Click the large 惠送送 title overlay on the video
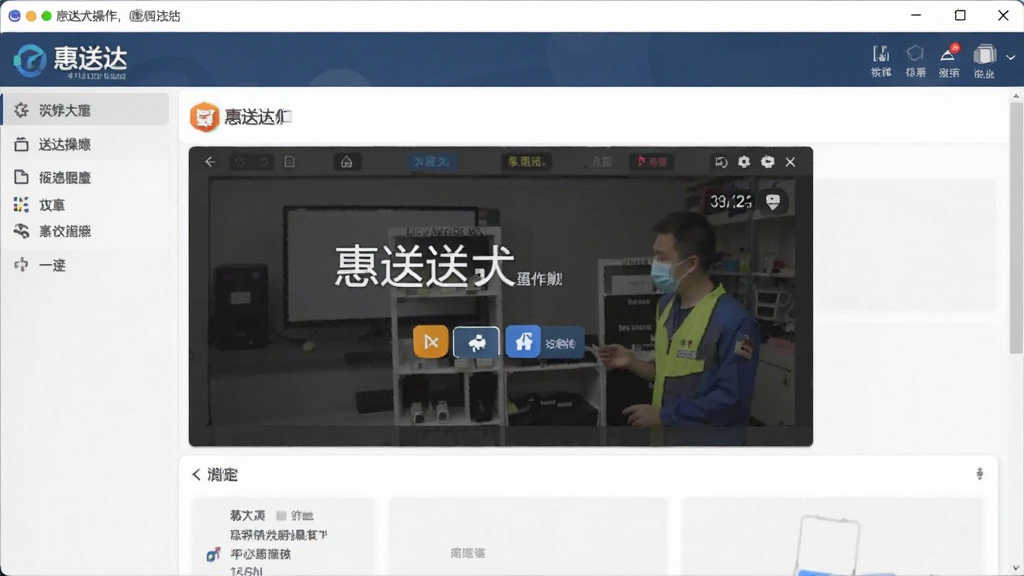The width and height of the screenshot is (1024, 576). pyautogui.click(x=424, y=266)
